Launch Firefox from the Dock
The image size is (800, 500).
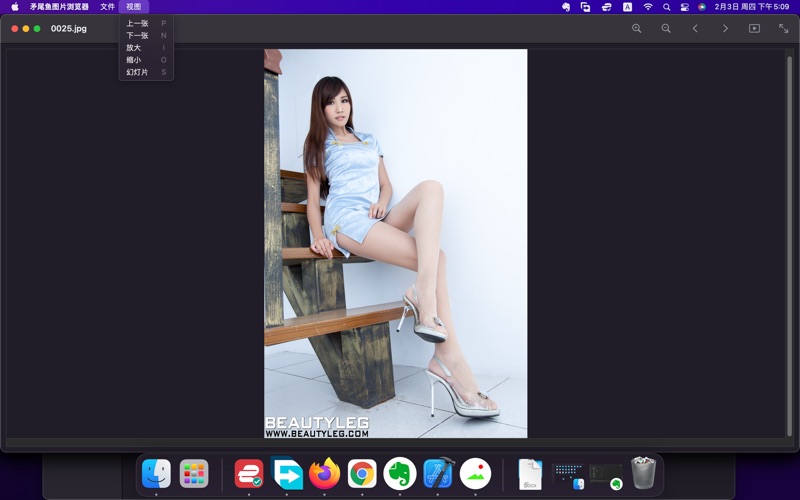pos(324,473)
